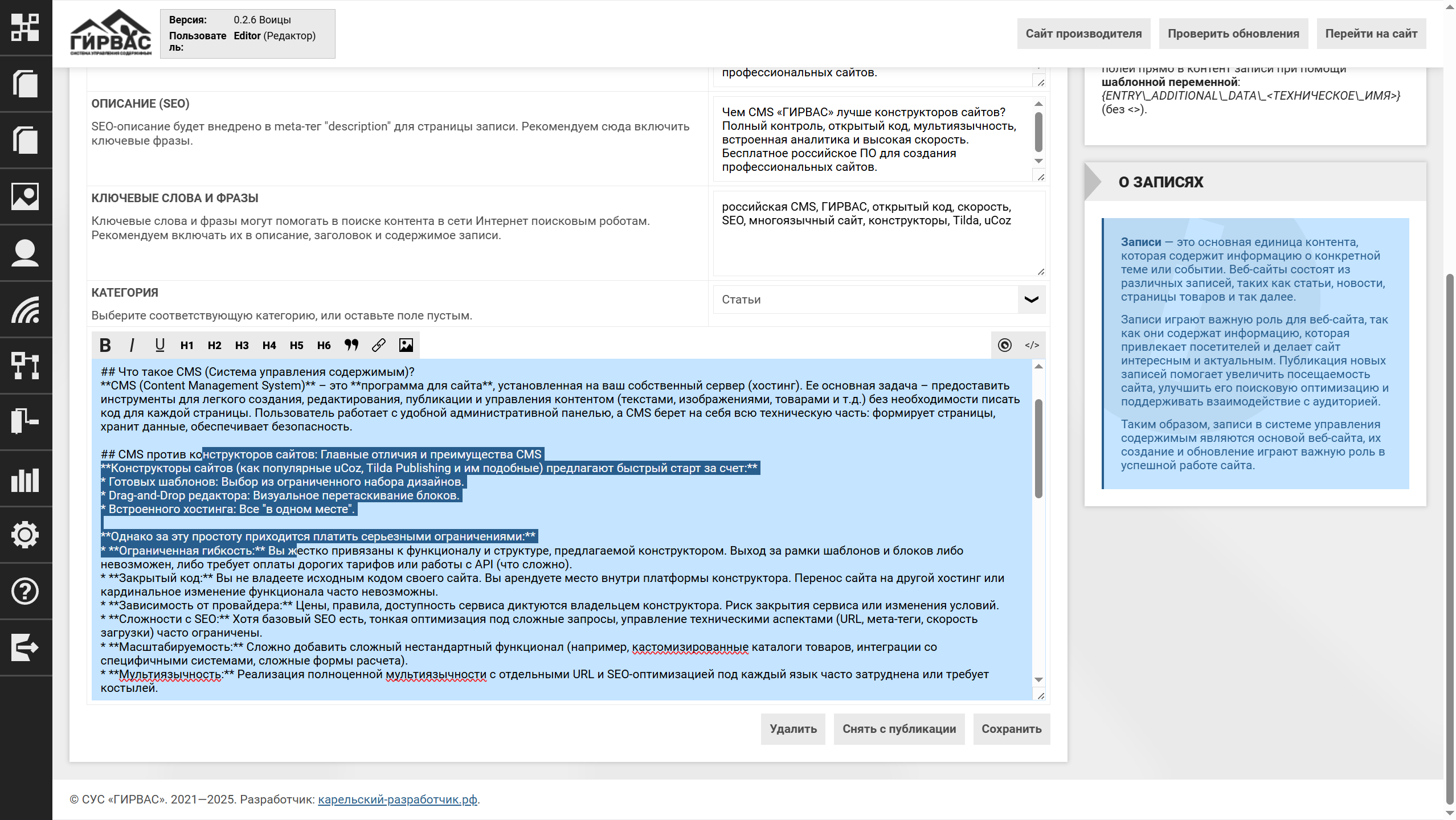Screen dimensions: 1456x820
Task: Expand the Статьи category dropdown
Action: click(1031, 300)
